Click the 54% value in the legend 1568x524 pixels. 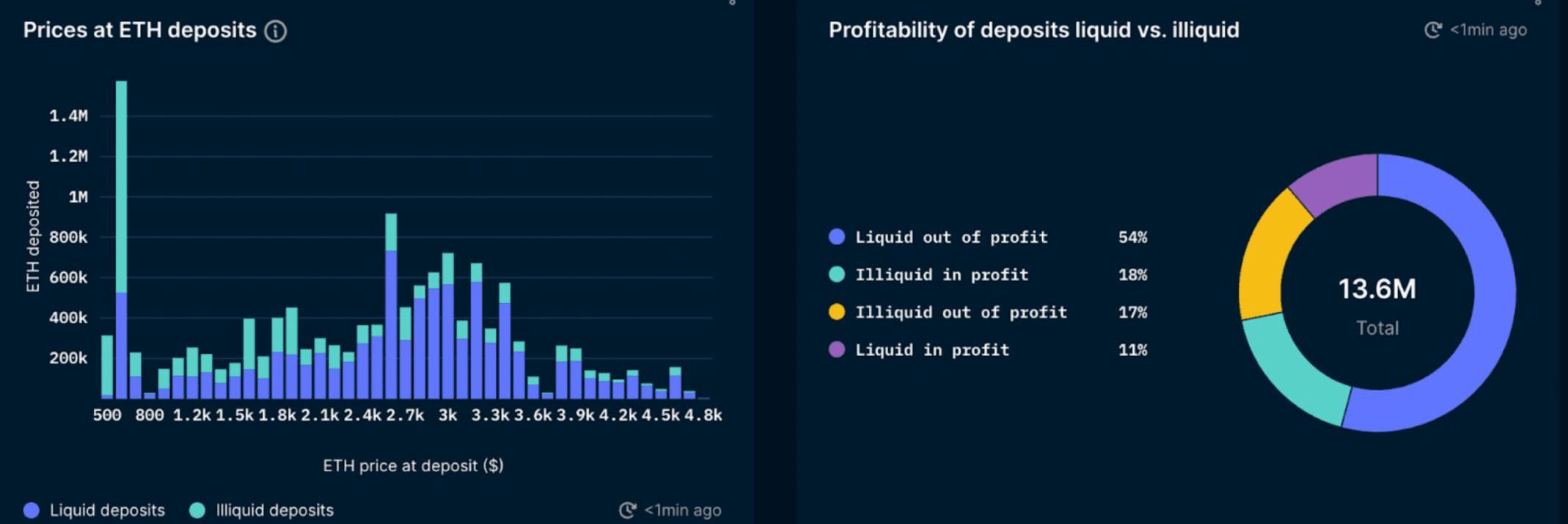click(x=1132, y=237)
